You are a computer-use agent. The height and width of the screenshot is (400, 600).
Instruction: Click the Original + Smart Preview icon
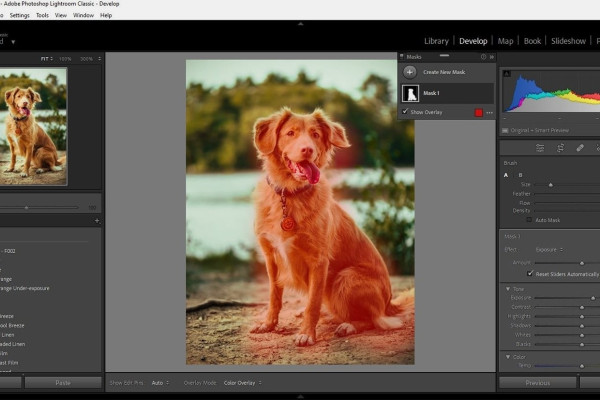505,131
